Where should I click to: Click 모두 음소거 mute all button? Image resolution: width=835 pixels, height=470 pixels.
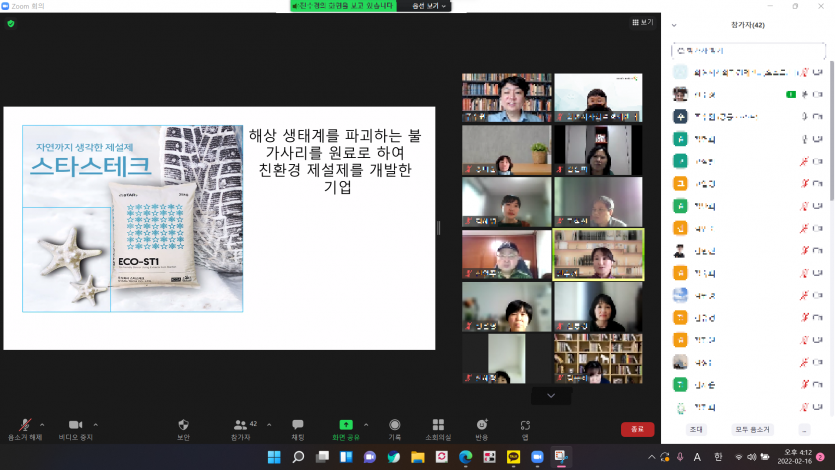[x=752, y=430]
